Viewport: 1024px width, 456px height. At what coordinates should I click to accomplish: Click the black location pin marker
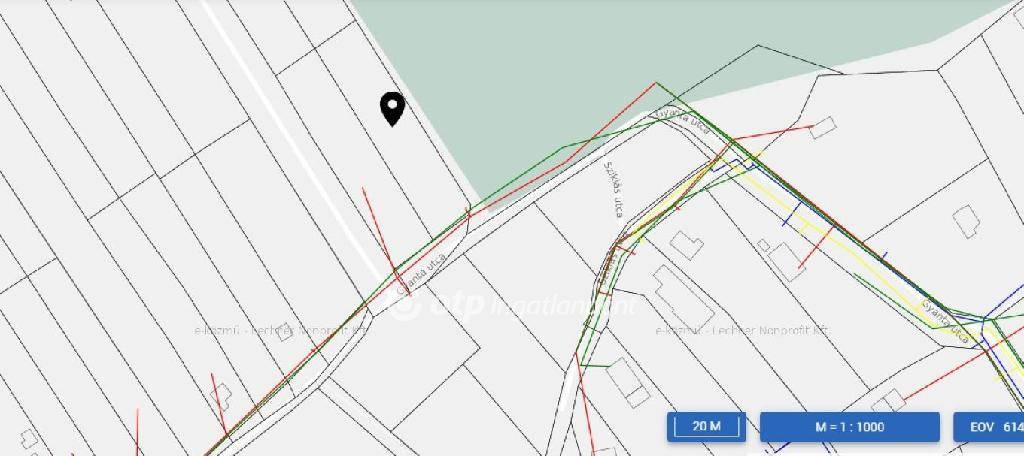point(392,109)
